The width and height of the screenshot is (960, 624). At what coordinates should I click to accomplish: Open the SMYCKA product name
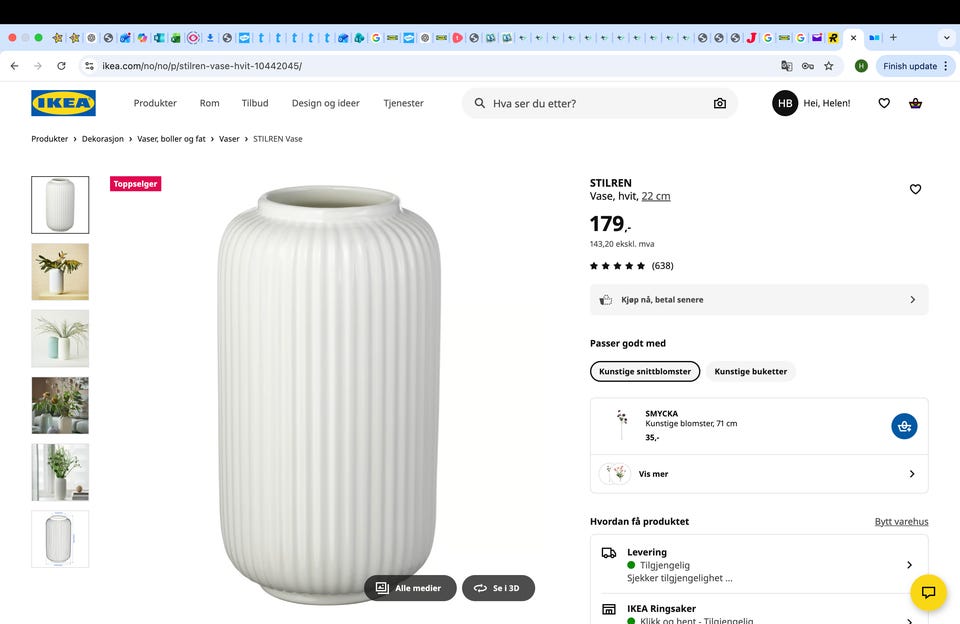(661, 413)
